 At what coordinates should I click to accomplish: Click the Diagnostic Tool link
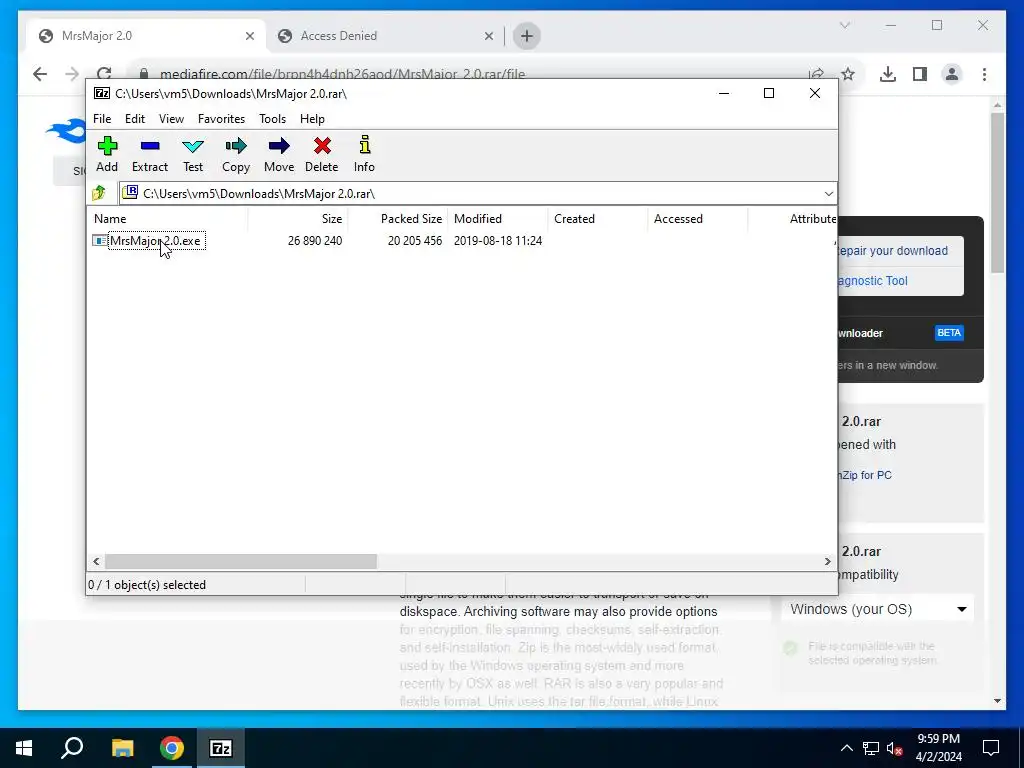click(873, 281)
